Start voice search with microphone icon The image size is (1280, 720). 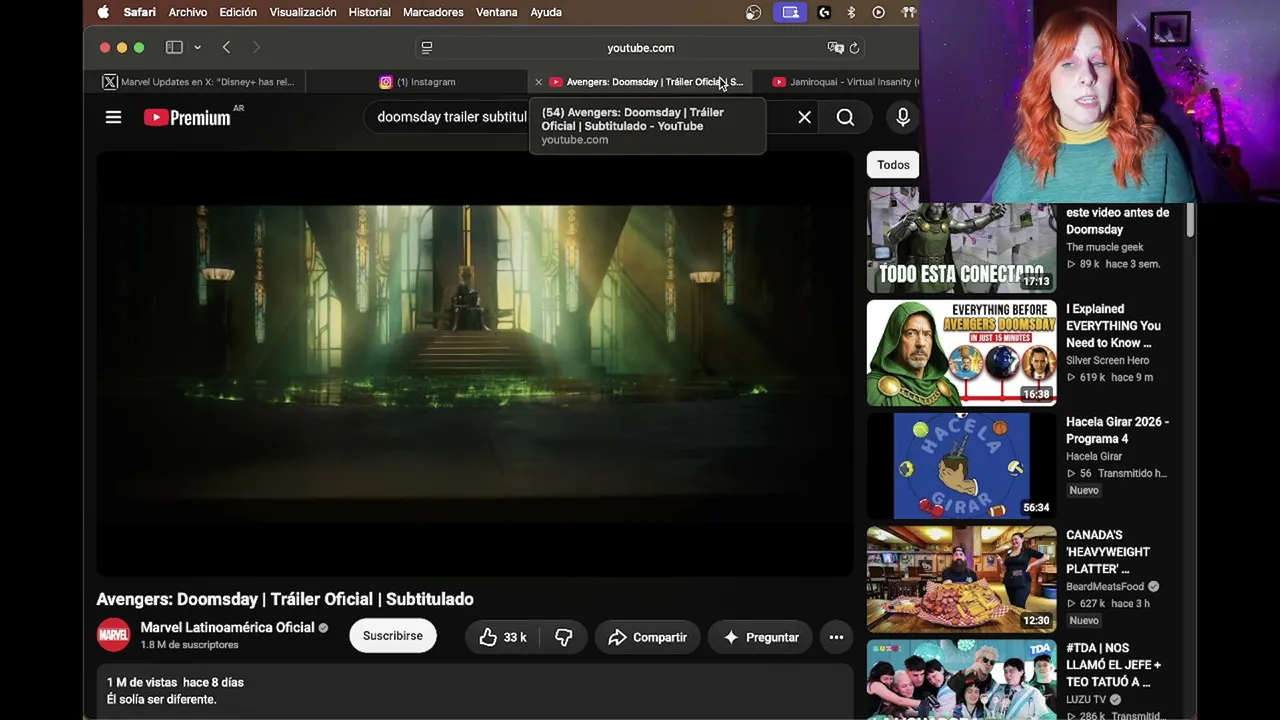[x=902, y=118]
